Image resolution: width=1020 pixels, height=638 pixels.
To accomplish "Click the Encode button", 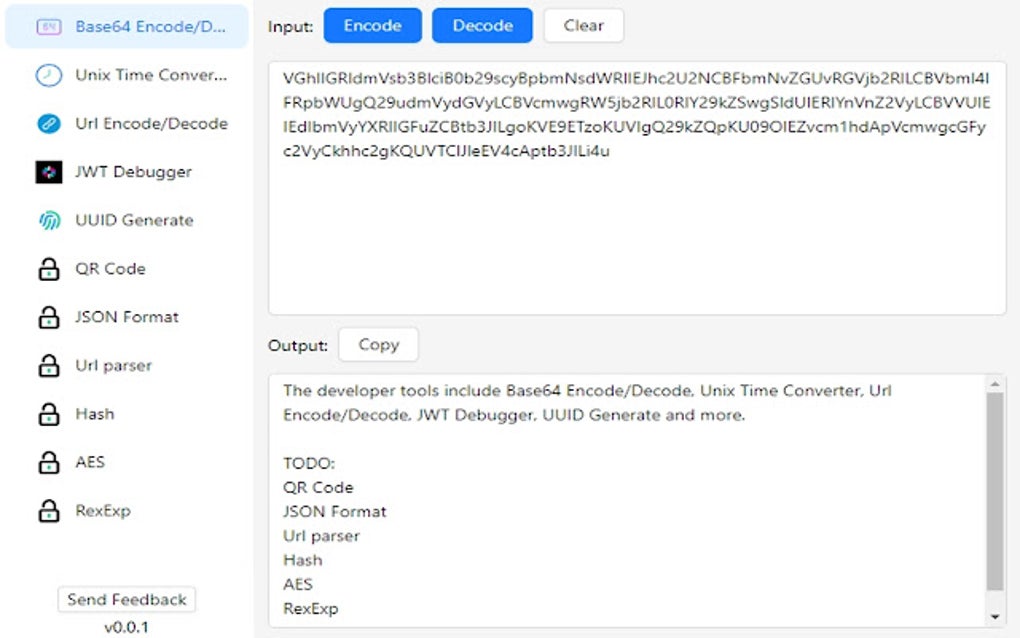I will point(372,25).
